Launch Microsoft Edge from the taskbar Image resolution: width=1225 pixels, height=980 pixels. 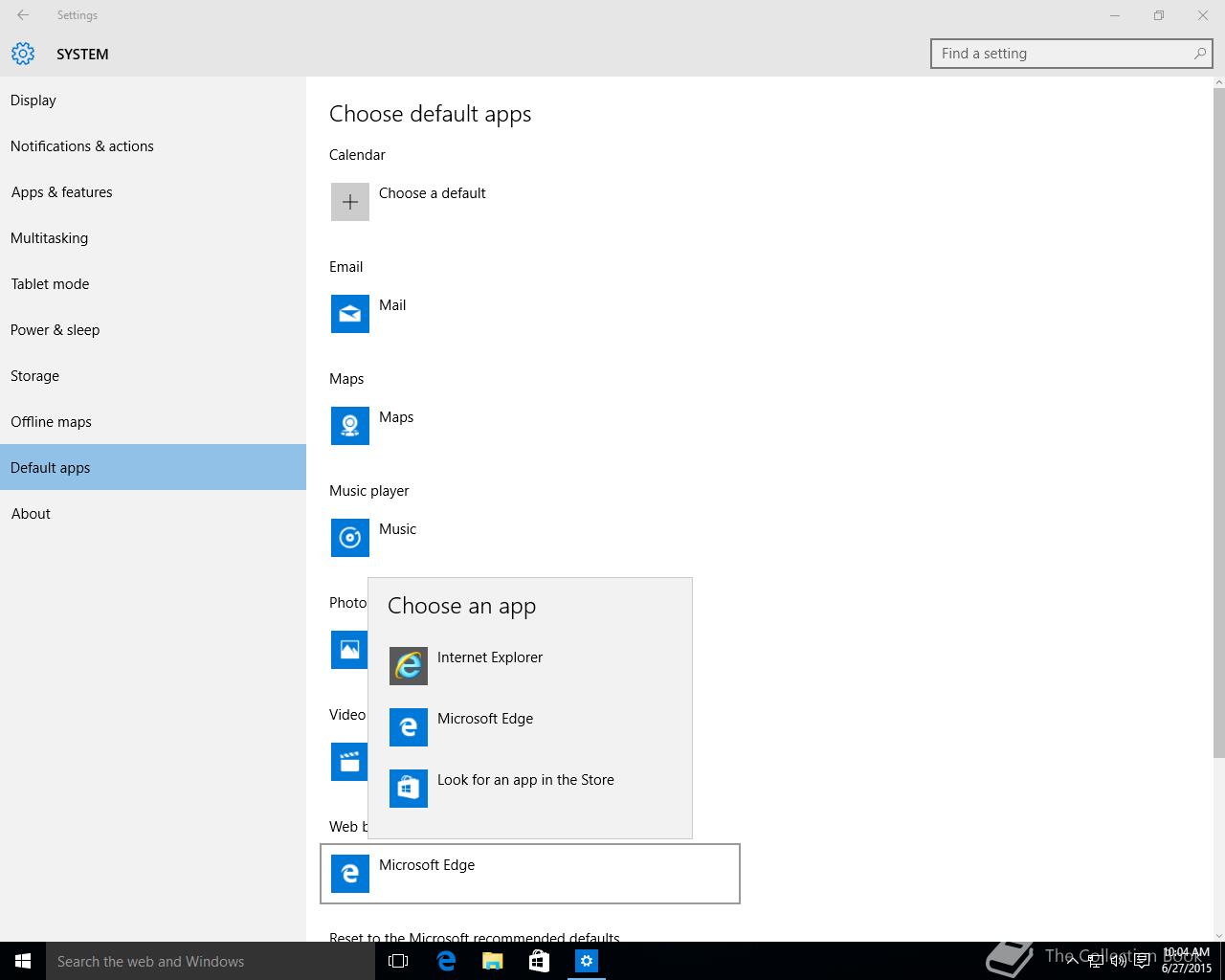[x=445, y=961]
